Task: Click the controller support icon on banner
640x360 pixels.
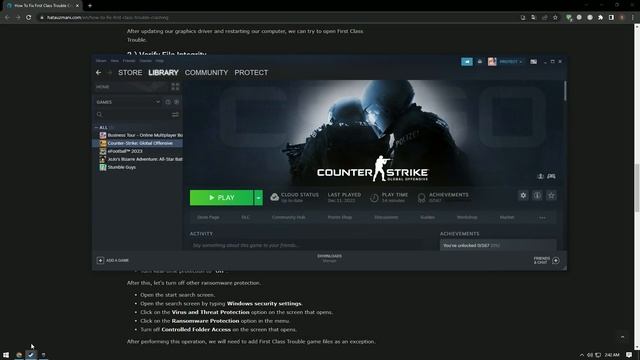Action: [551, 176]
